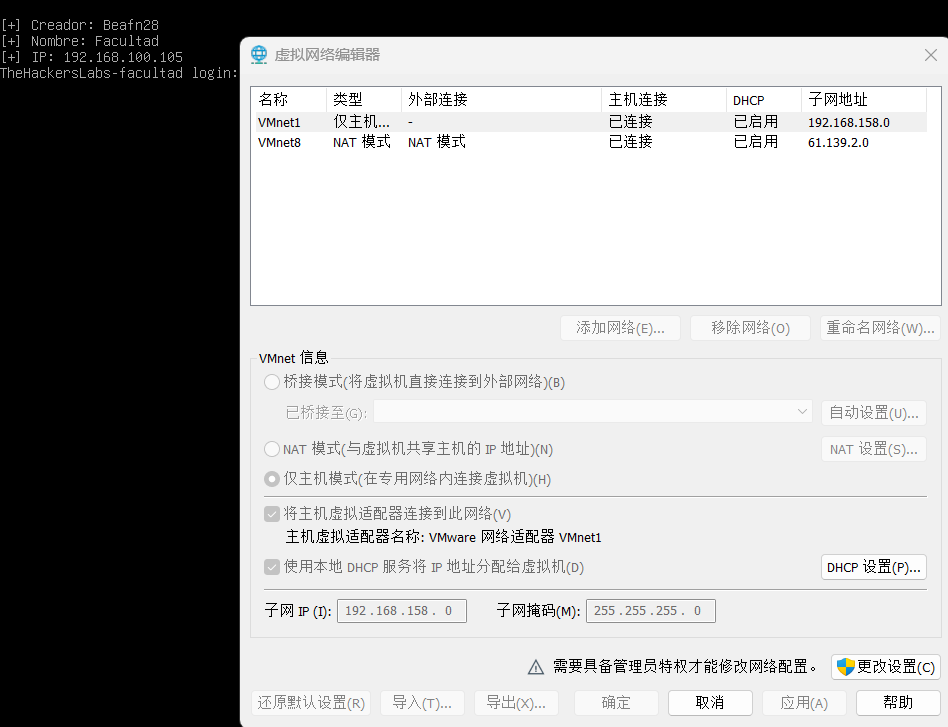This screenshot has height=727, width=948.
Task: Click the 添加网络 button
Action: pyautogui.click(x=620, y=327)
